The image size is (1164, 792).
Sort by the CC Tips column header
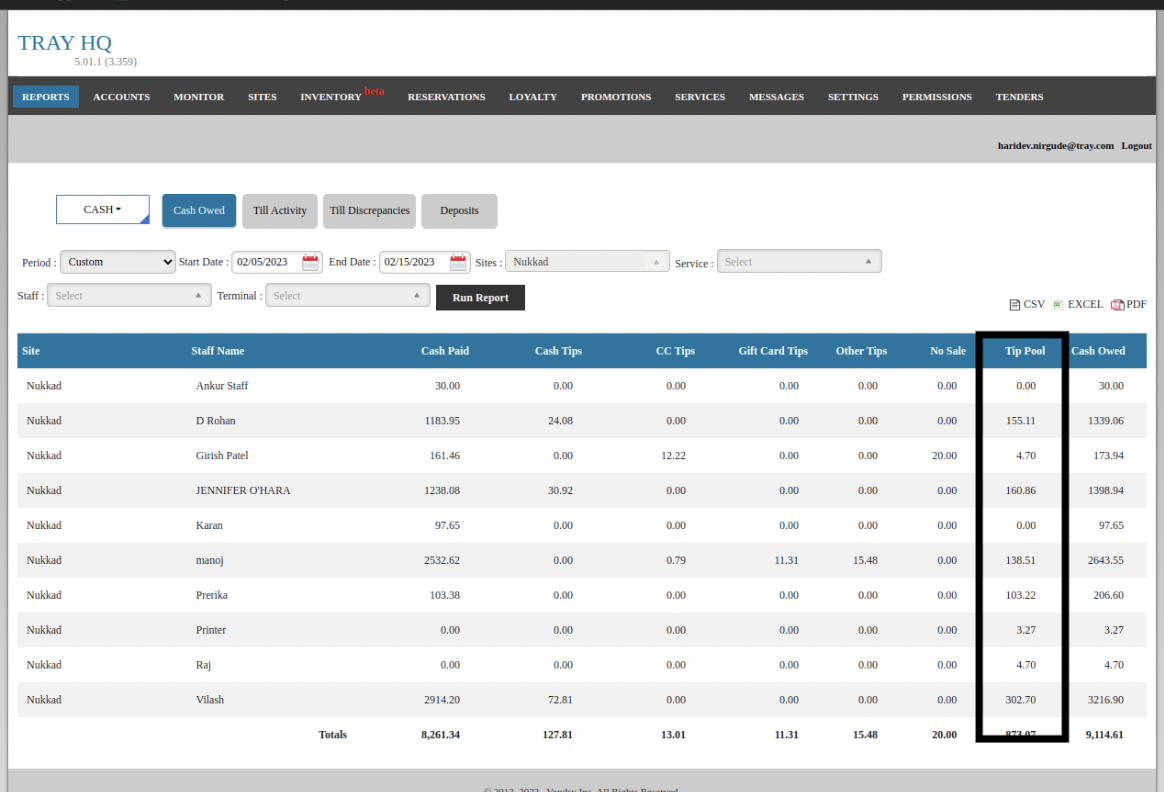(x=675, y=350)
